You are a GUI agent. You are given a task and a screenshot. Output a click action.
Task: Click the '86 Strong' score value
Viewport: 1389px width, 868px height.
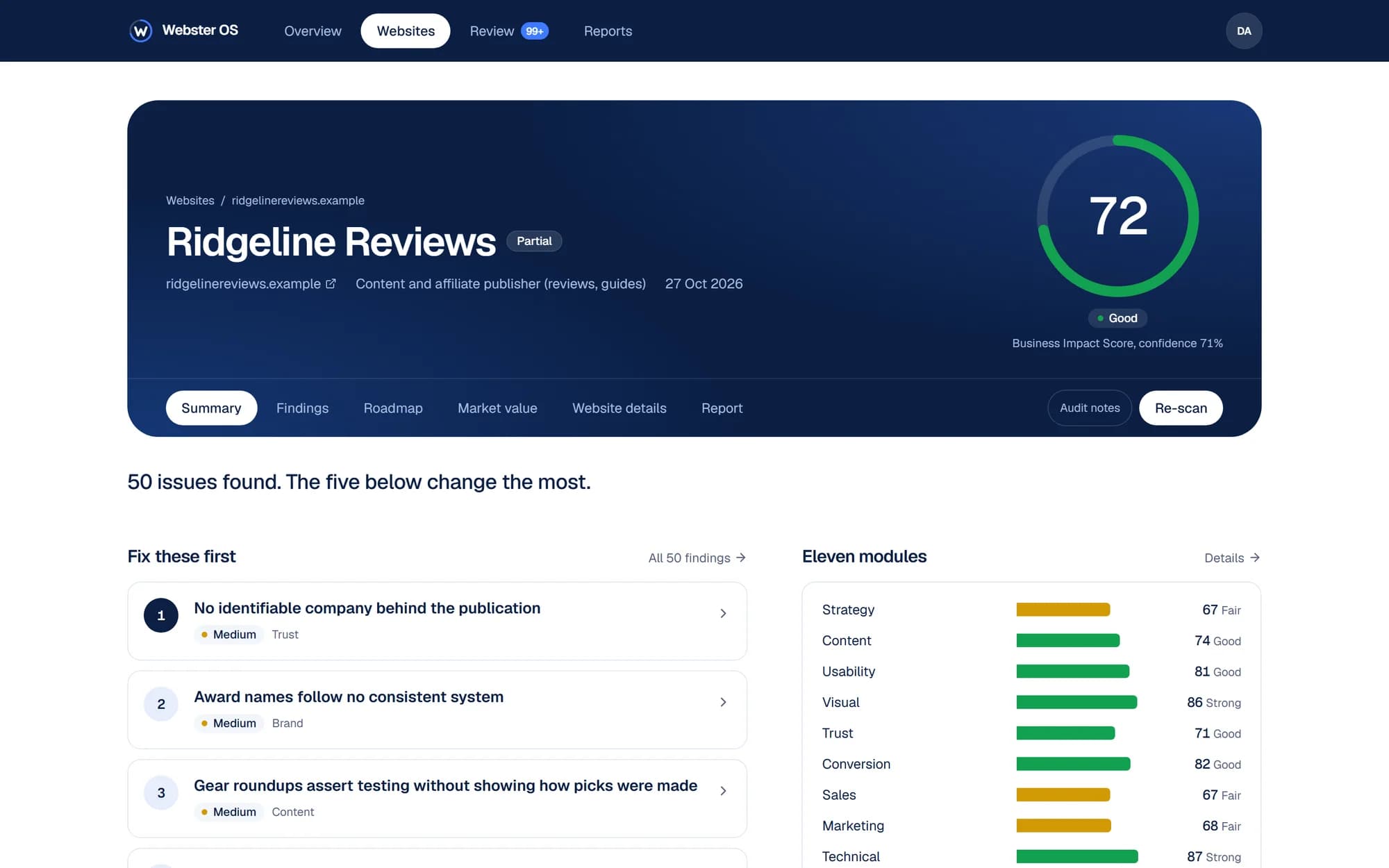(1214, 702)
